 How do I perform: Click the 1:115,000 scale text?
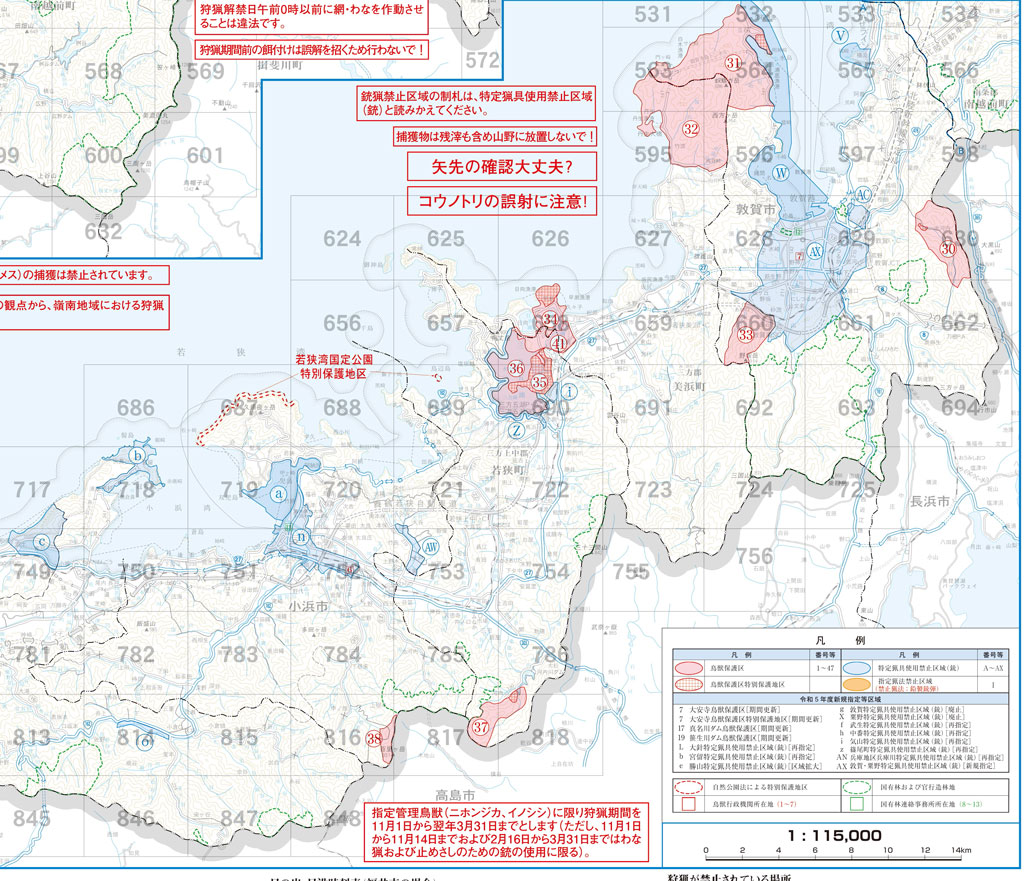click(x=834, y=835)
